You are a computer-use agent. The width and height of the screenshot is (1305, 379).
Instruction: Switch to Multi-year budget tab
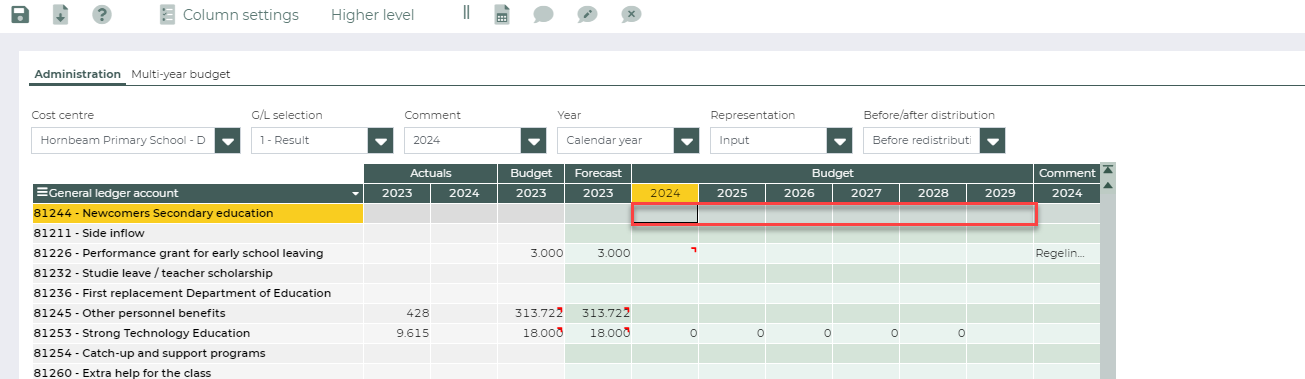tap(180, 74)
